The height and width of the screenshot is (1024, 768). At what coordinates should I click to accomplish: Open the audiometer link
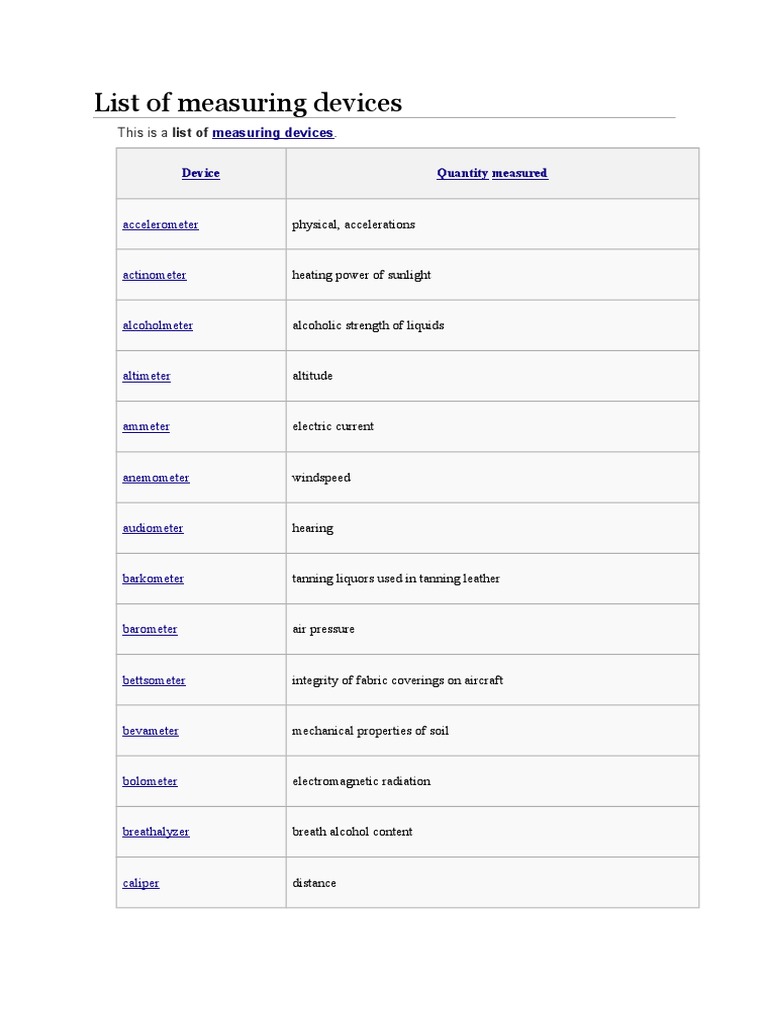(153, 528)
